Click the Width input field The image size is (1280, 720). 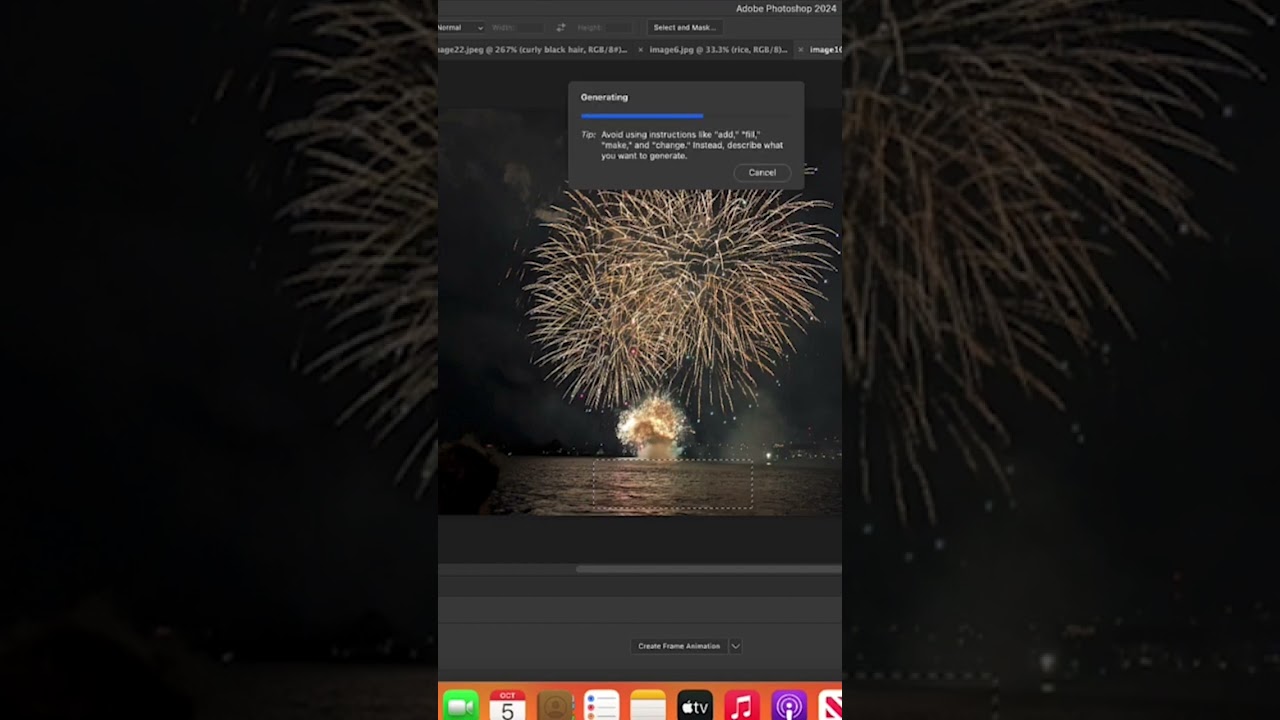530,28
